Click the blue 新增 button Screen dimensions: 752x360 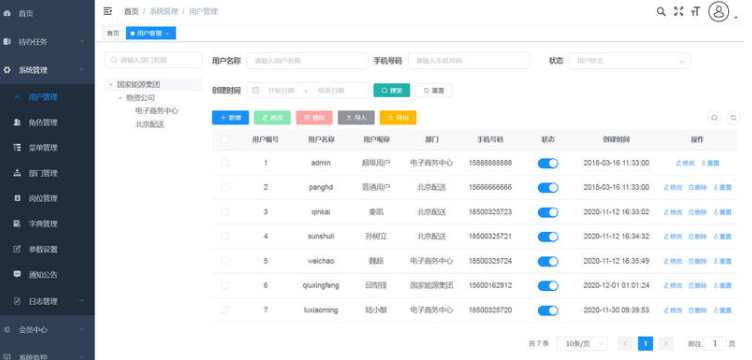[x=230, y=117]
